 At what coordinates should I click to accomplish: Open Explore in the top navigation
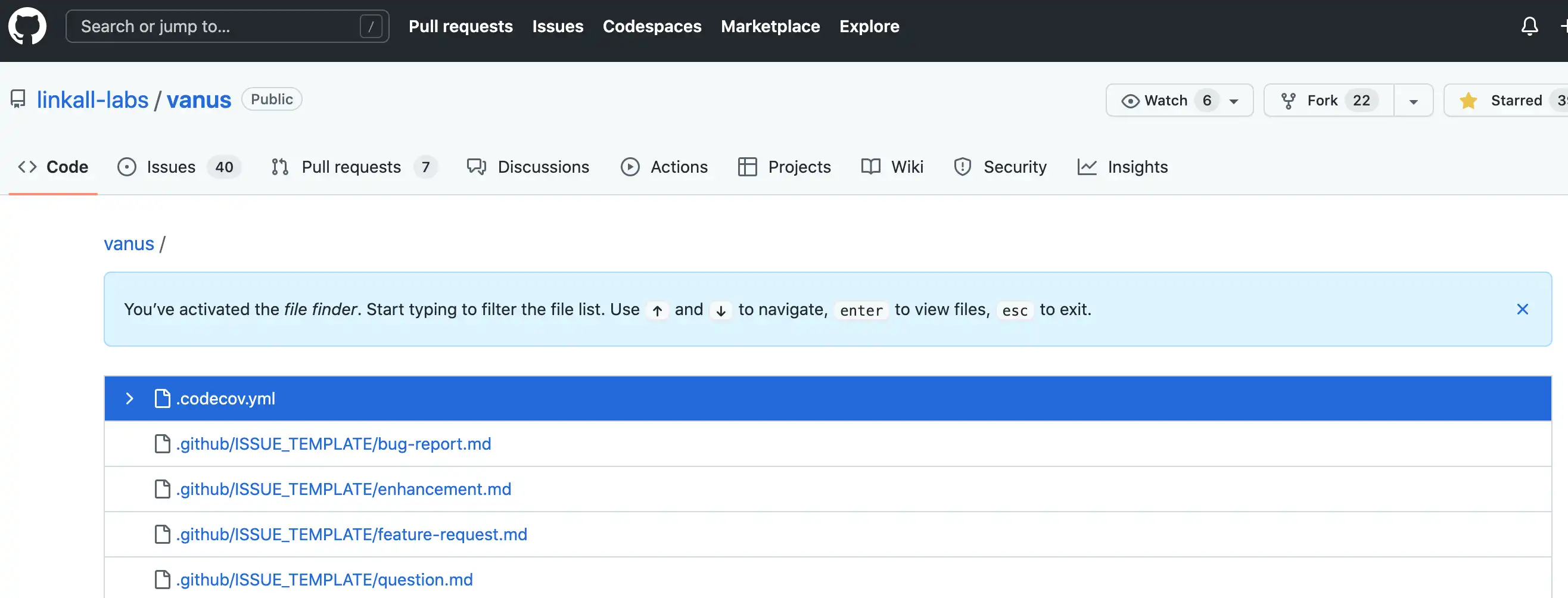click(869, 26)
